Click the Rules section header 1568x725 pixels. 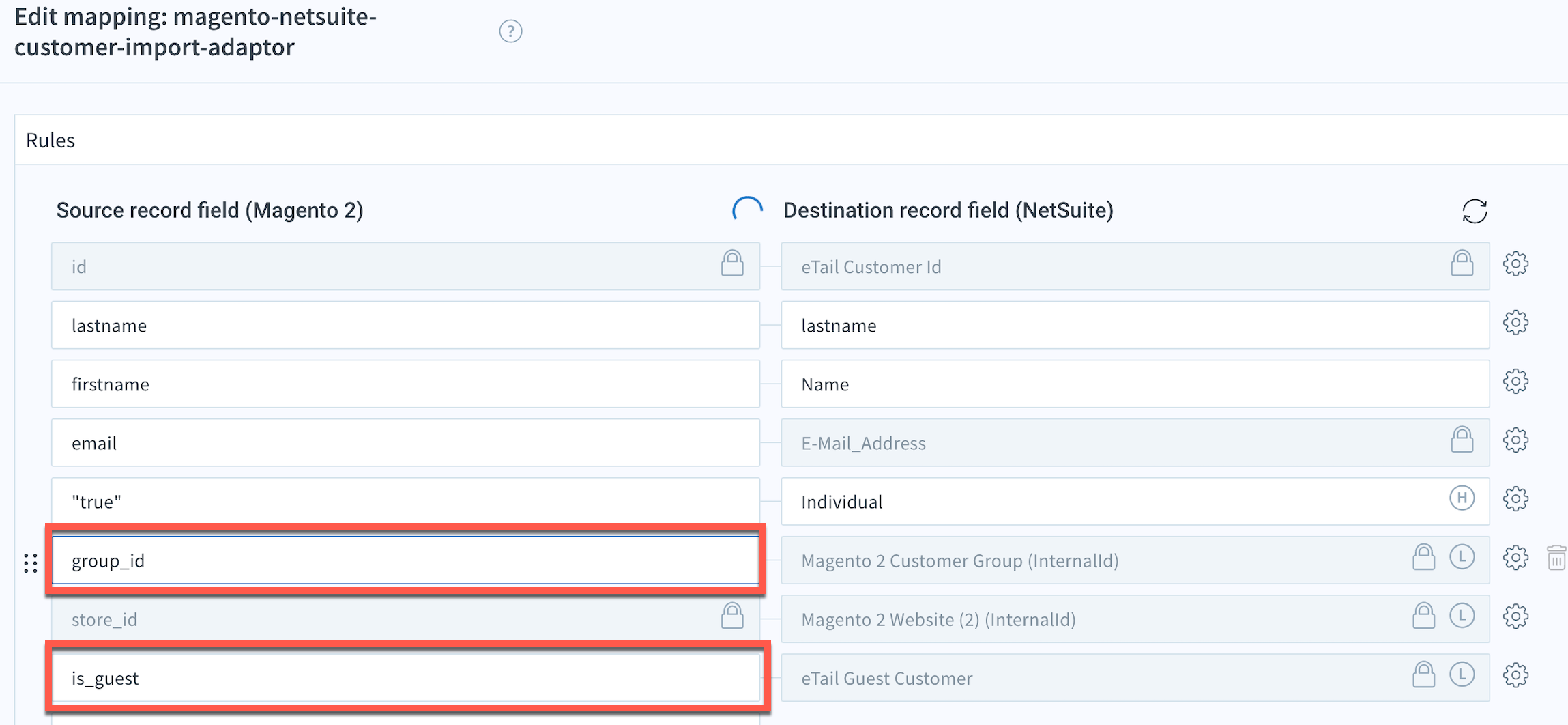(50, 140)
